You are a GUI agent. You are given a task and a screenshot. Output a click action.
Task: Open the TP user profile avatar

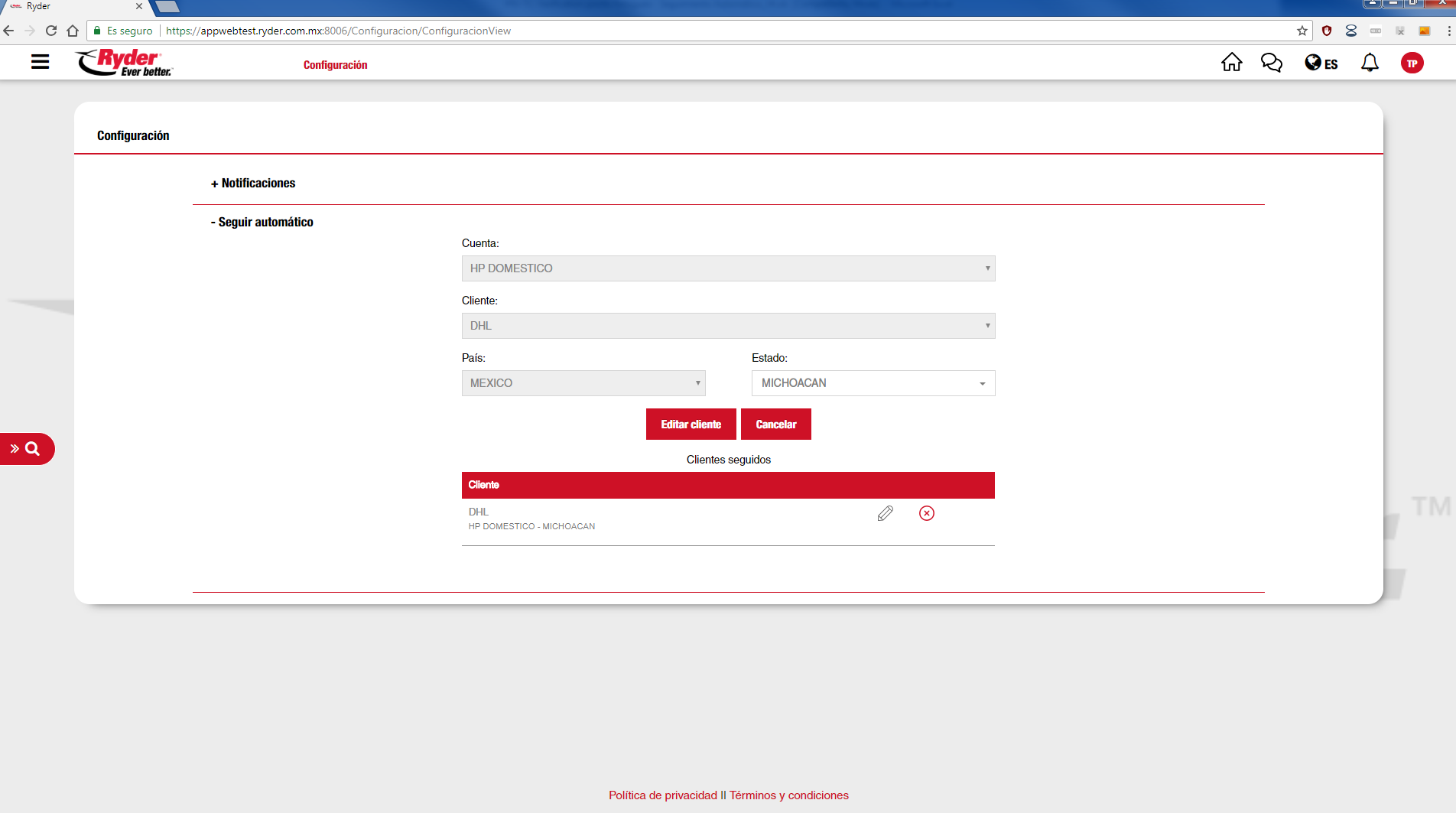pos(1412,63)
